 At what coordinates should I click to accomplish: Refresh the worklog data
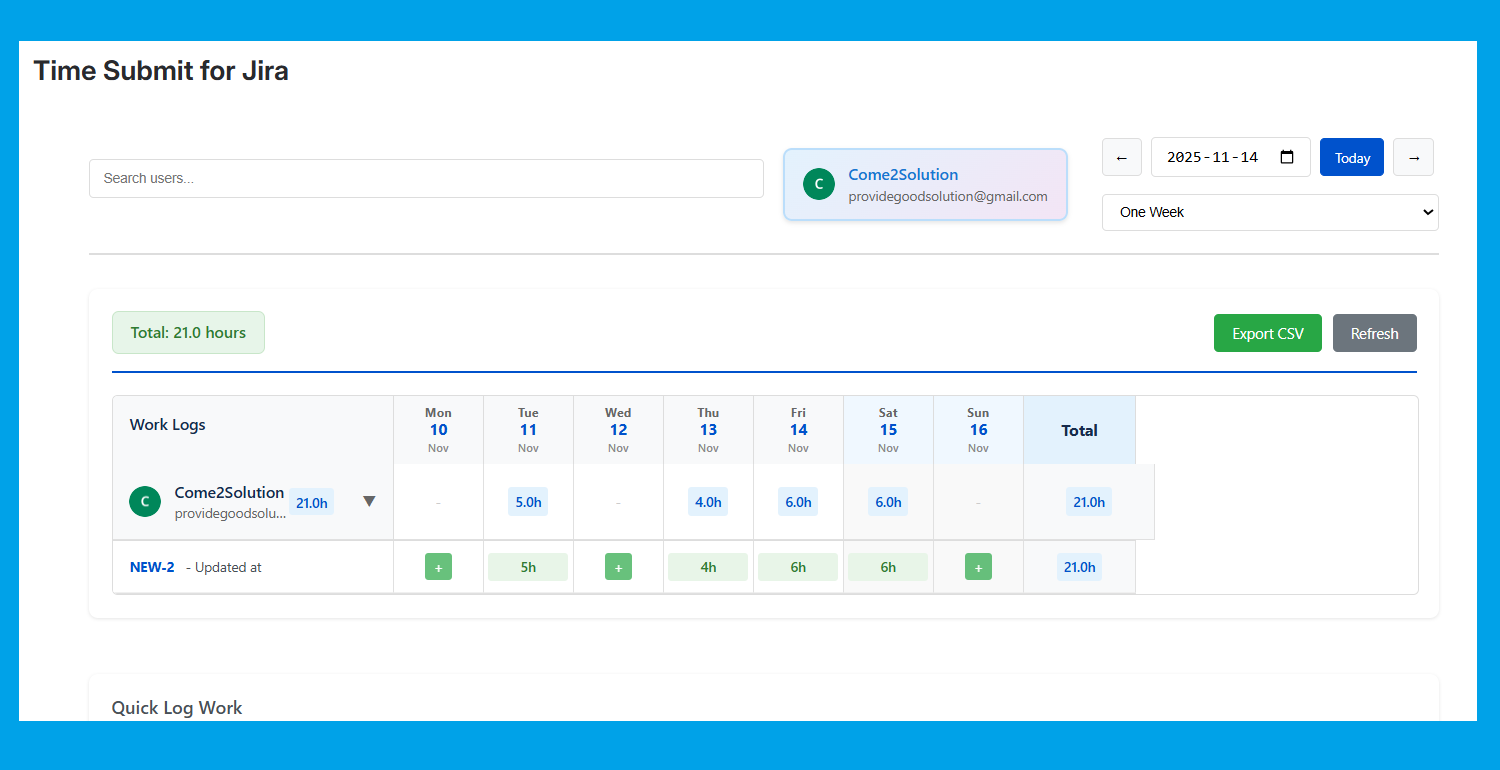click(1374, 333)
